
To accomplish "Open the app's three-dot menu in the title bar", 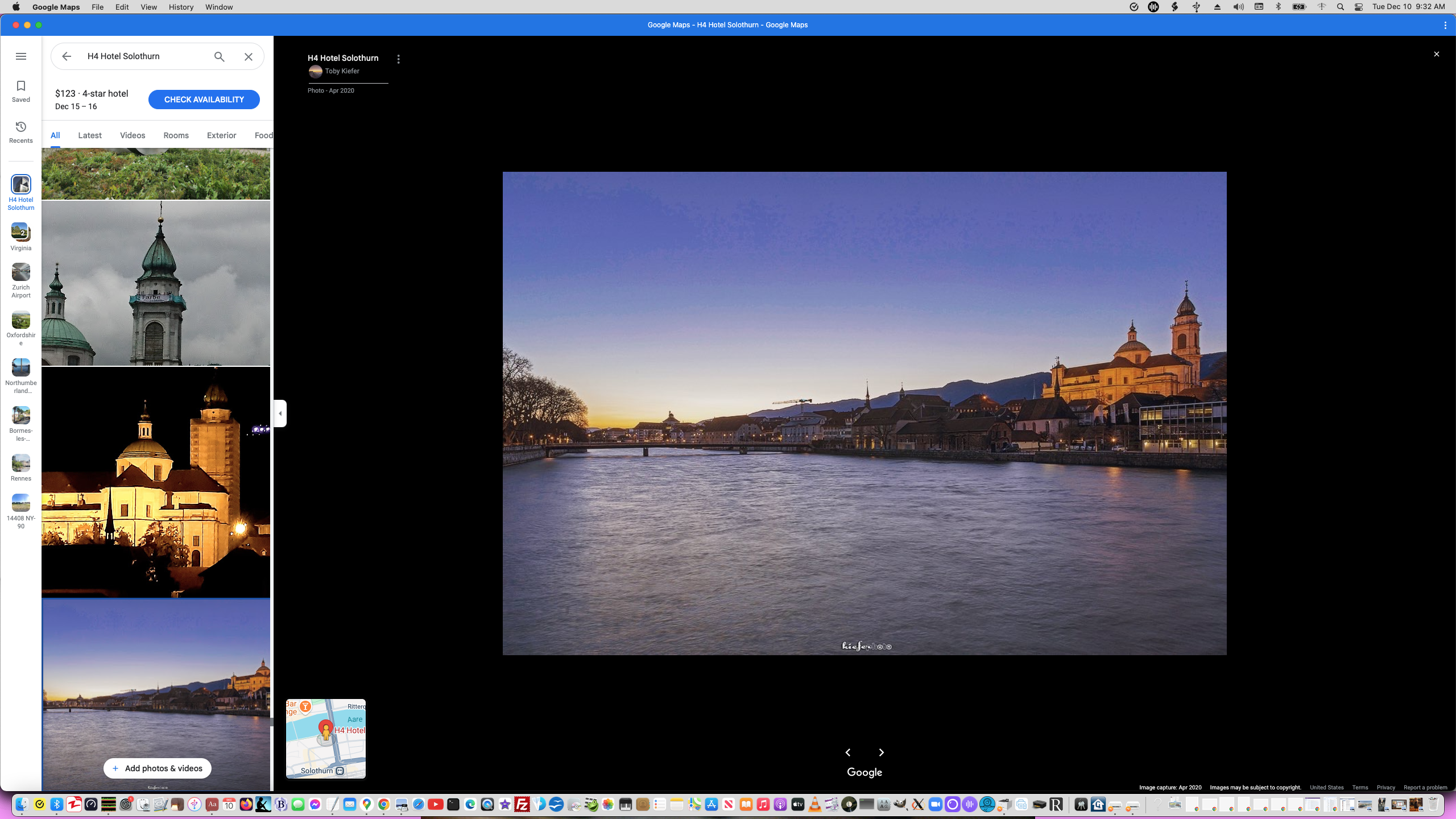I will 1445,25.
